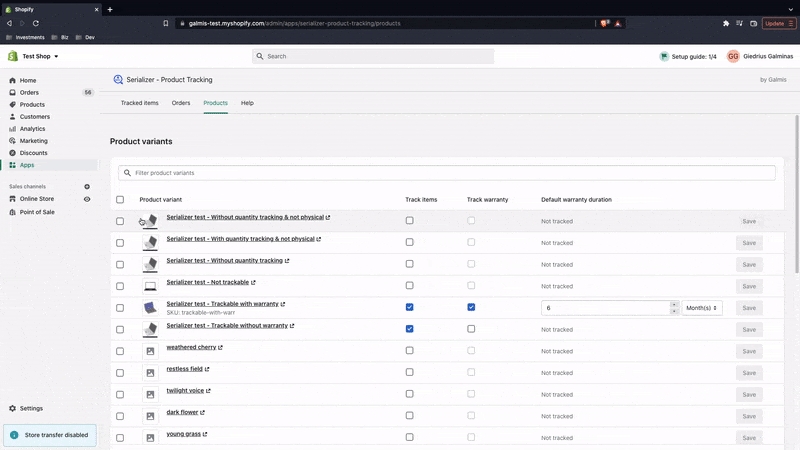
Task: Increment the warranty duration stepper
Action: [674, 304]
